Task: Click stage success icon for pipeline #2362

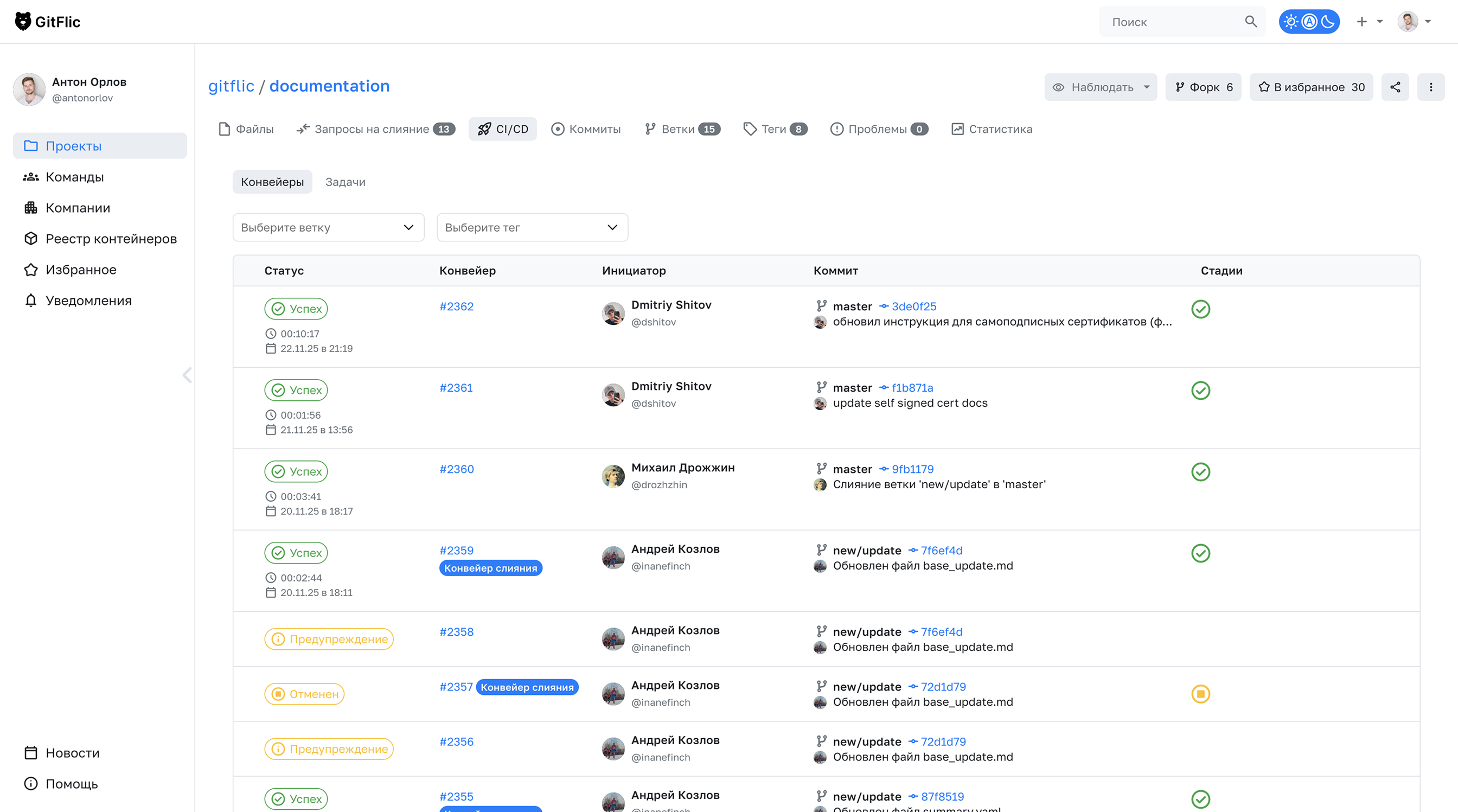Action: click(1200, 309)
